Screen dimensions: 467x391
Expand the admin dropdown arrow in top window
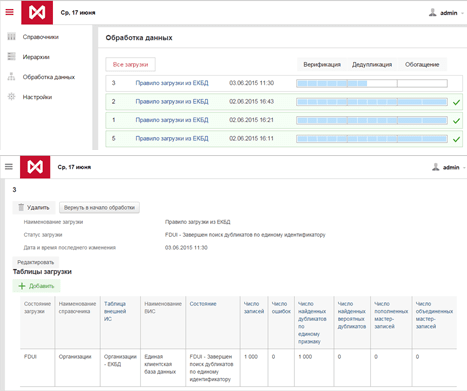pyautogui.click(x=463, y=13)
